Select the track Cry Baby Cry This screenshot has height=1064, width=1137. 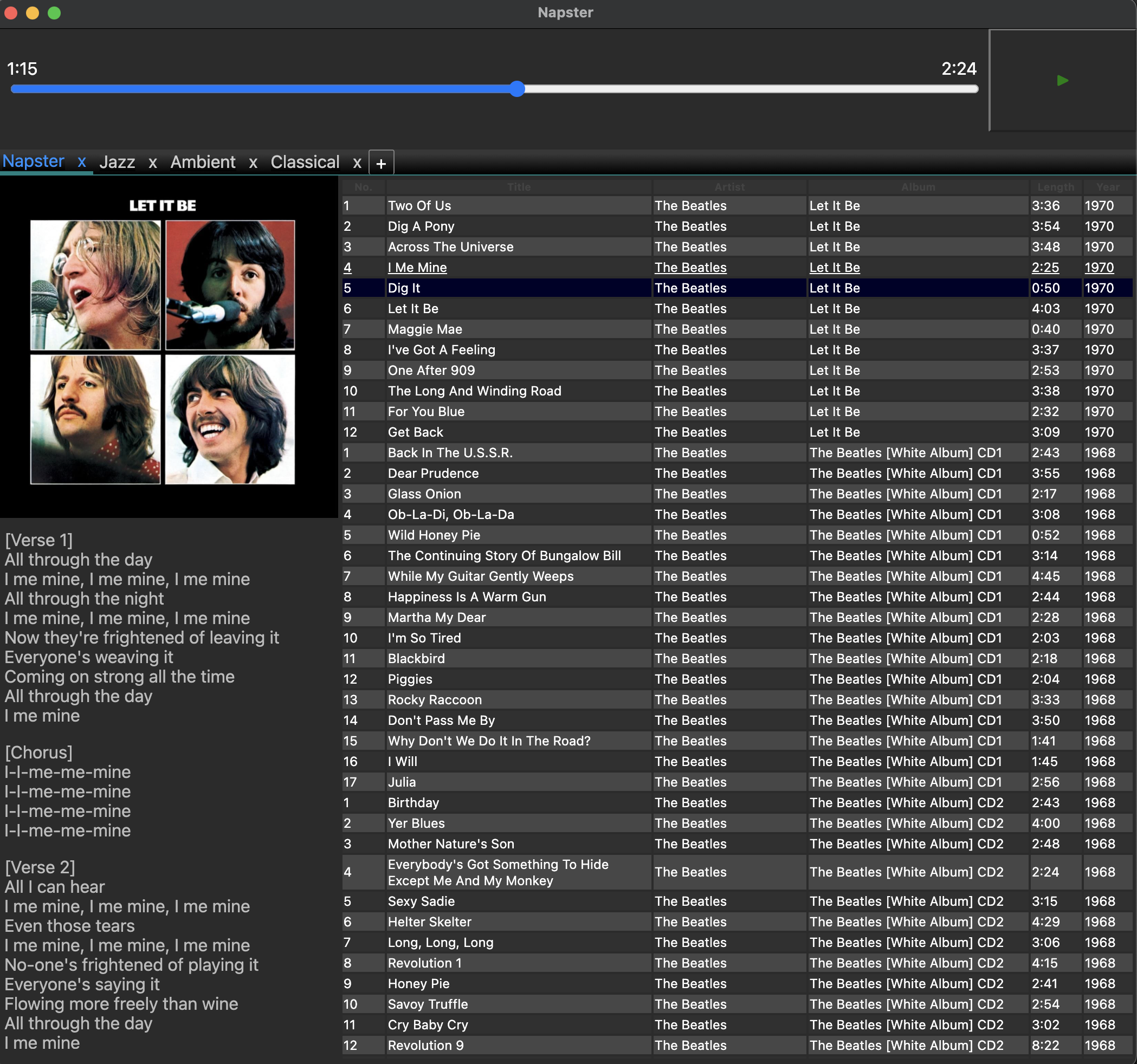point(737,1024)
